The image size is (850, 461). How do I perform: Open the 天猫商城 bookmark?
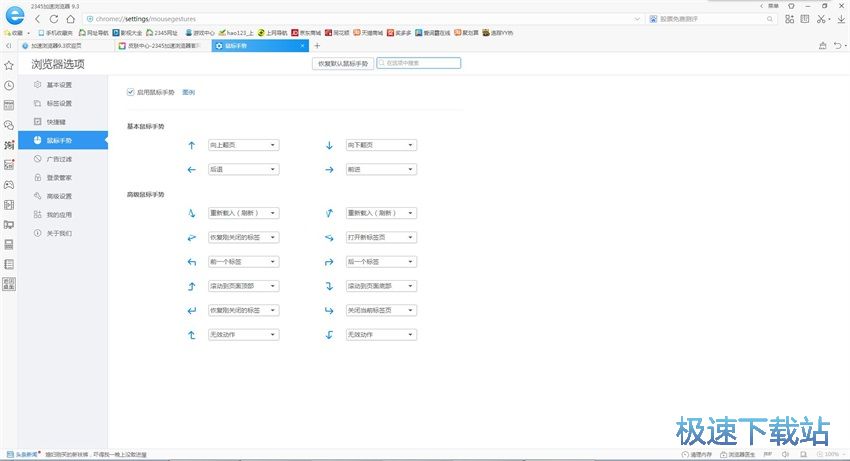368,33
